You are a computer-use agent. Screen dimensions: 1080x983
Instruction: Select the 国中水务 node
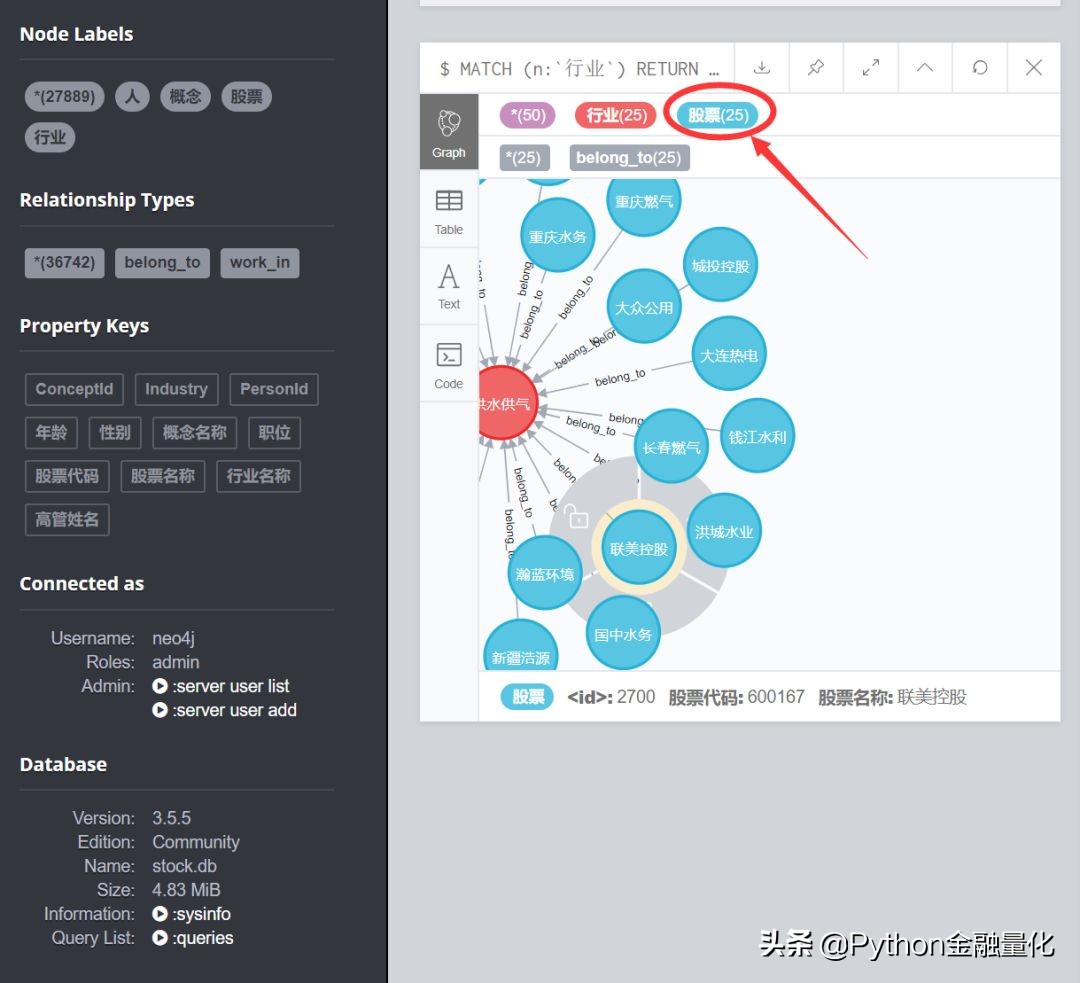pos(623,634)
